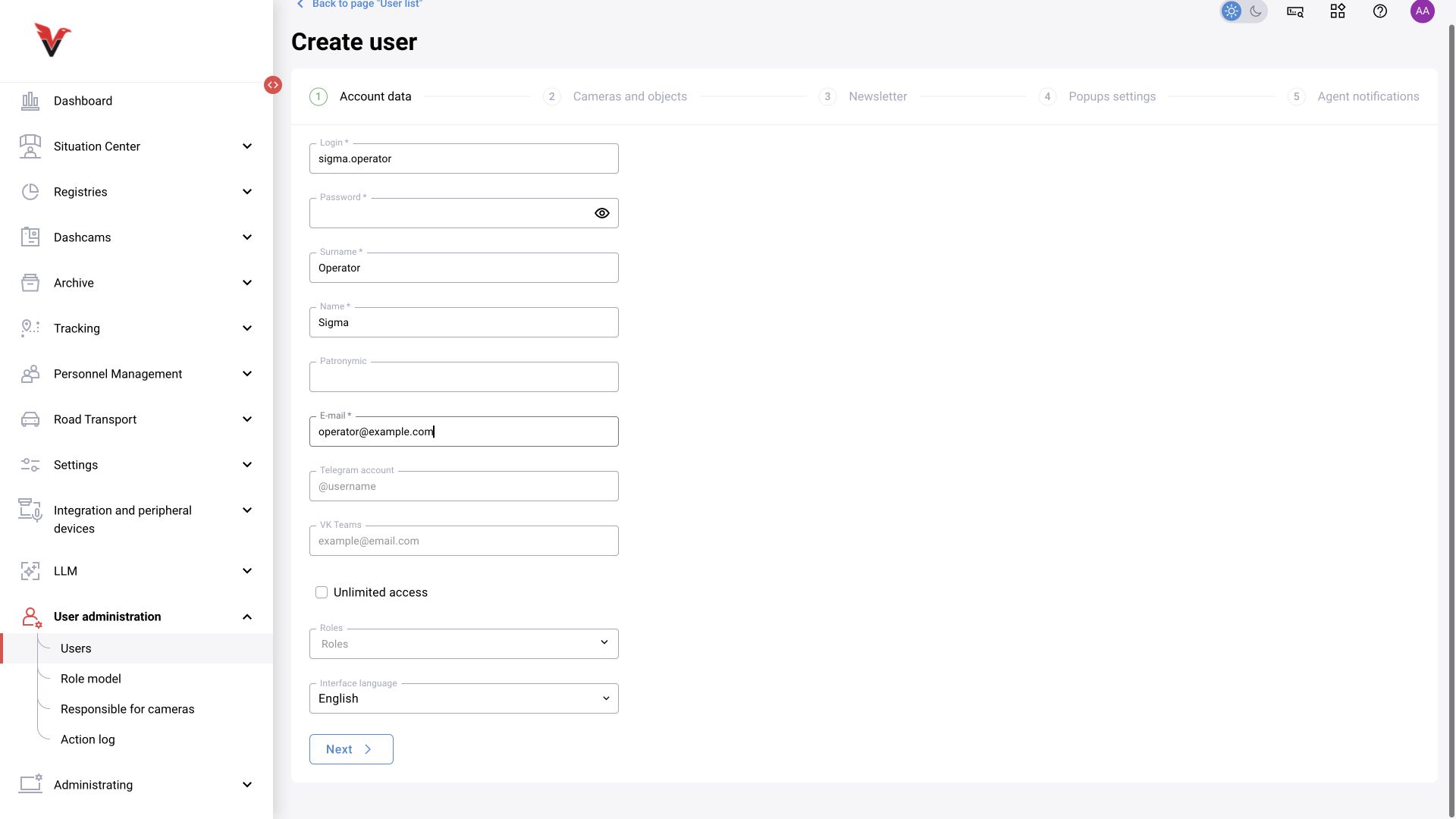The width and height of the screenshot is (1456, 819).
Task: Click the Personnel Management people icon
Action: (x=30, y=374)
